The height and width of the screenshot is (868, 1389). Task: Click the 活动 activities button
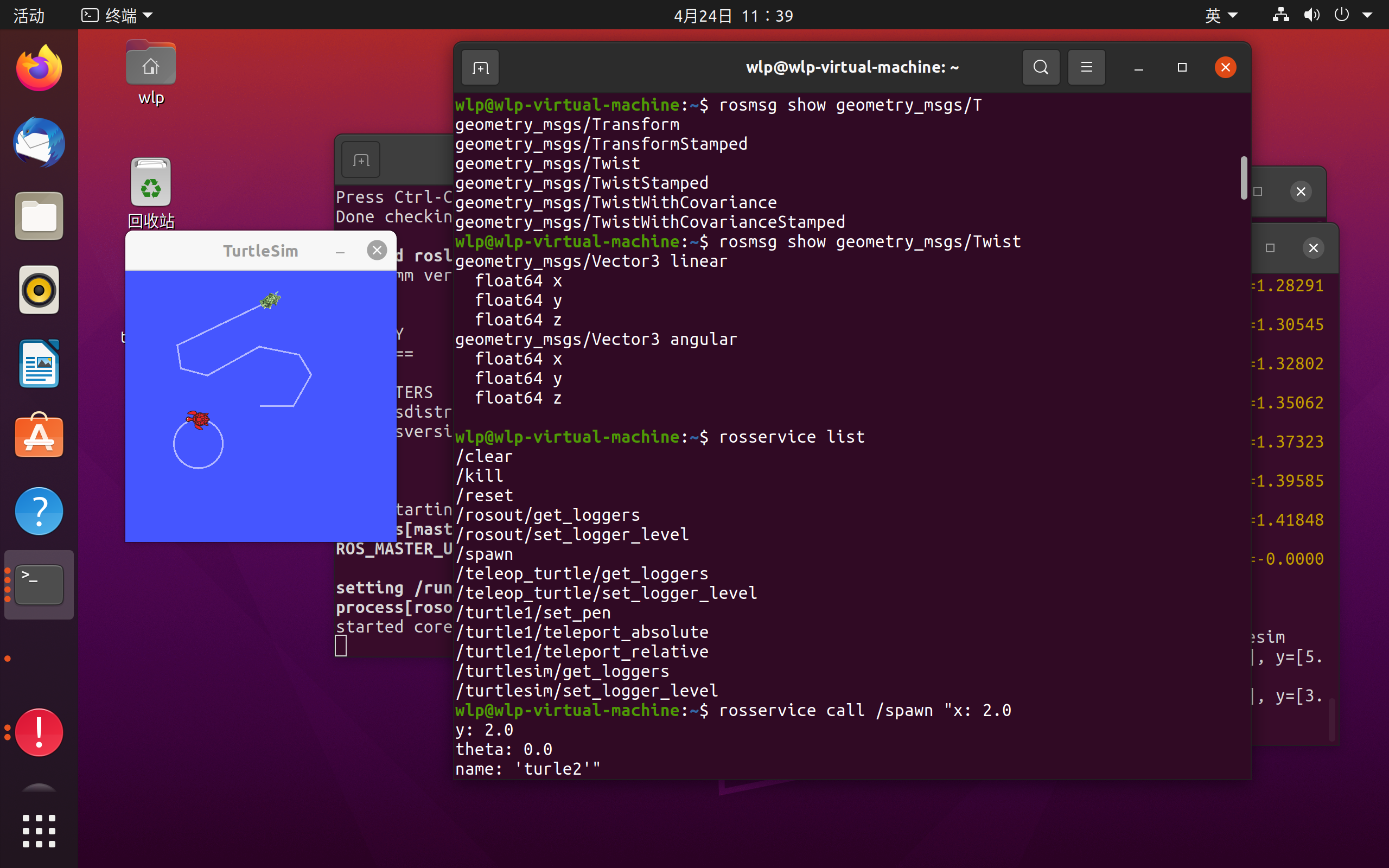pos(29,16)
